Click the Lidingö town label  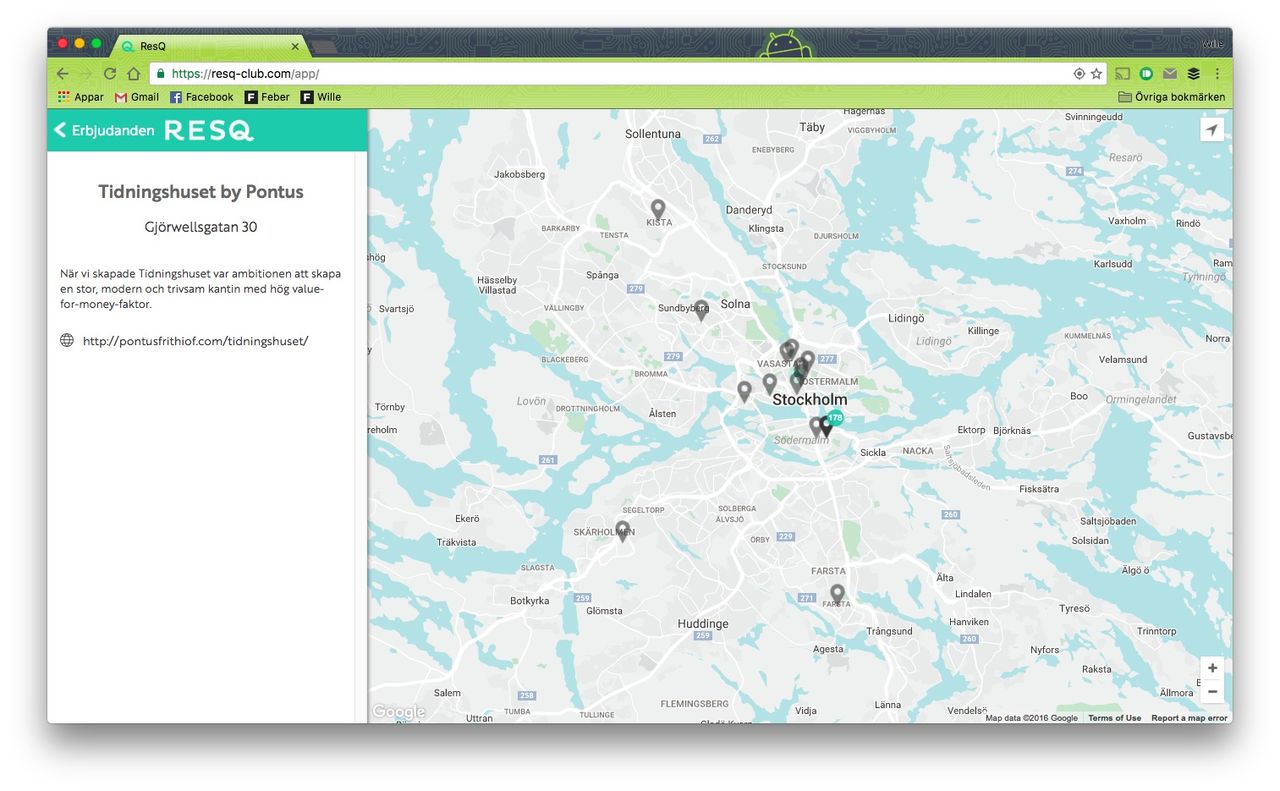tap(907, 319)
